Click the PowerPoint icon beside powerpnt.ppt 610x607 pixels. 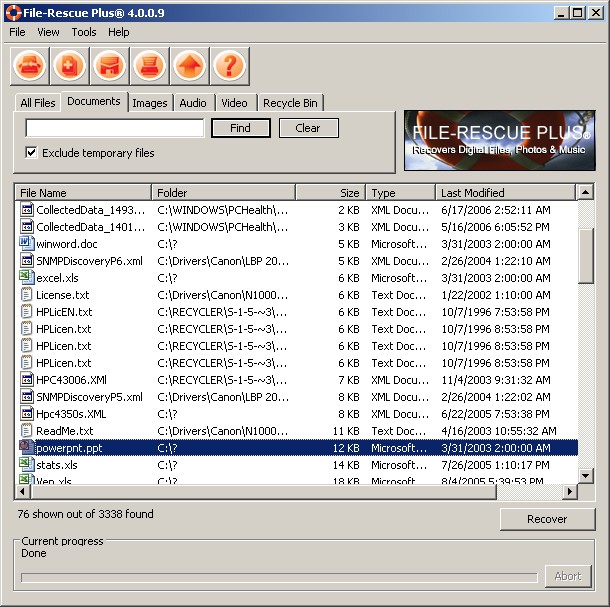point(26,447)
